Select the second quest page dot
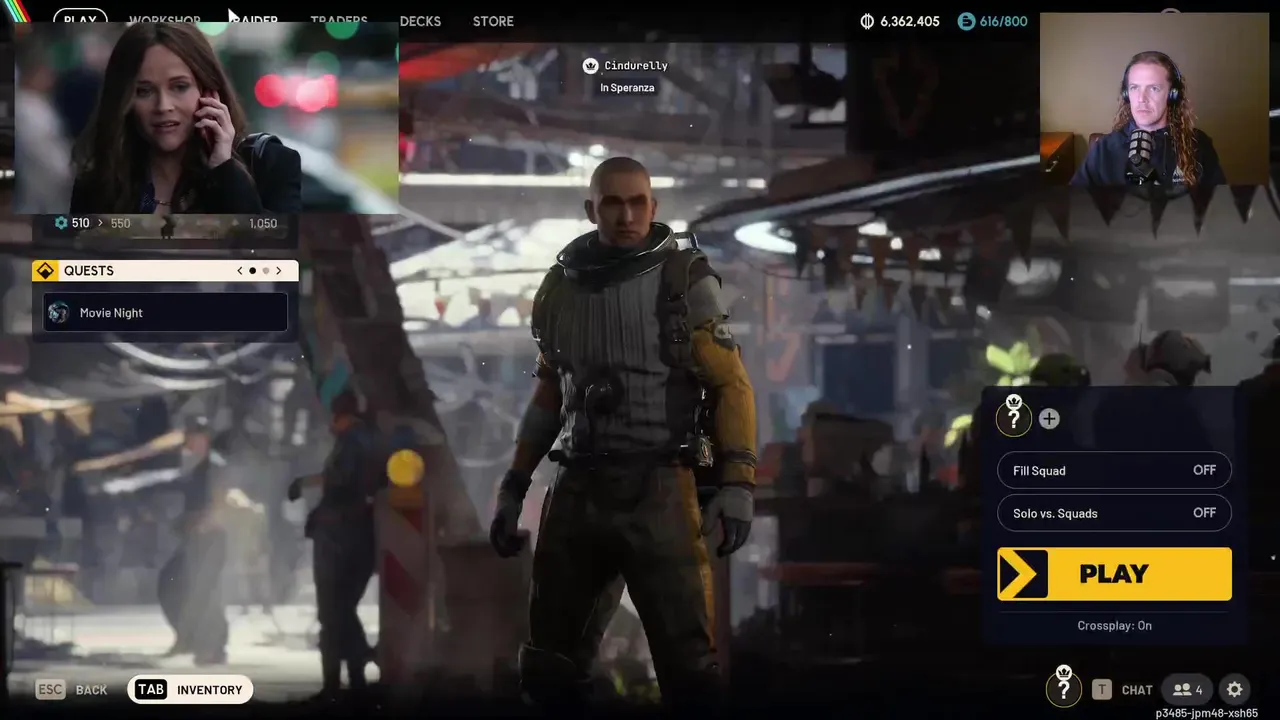Viewport: 1280px width, 720px height. click(266, 271)
